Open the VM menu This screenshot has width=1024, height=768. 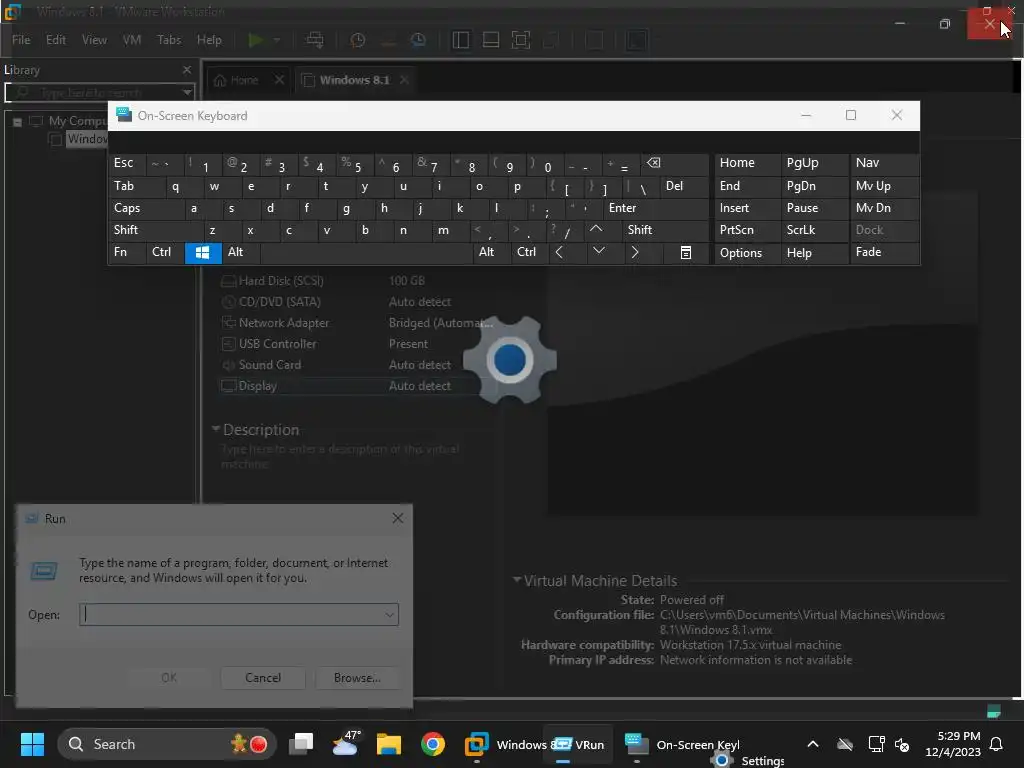[132, 40]
